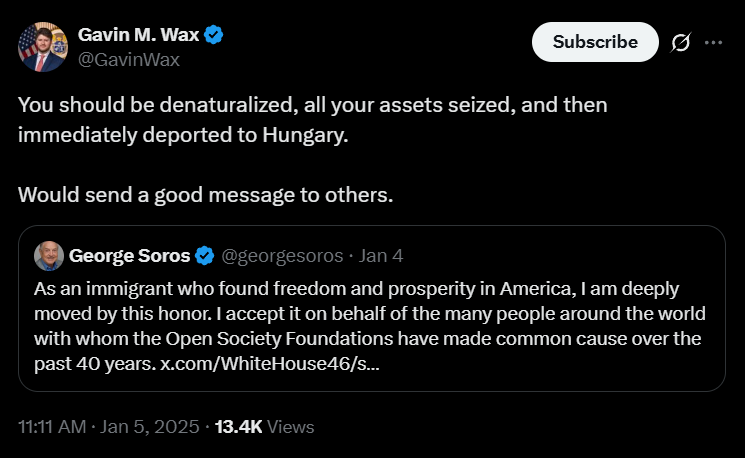The width and height of the screenshot is (745, 458).
Task: Click the Grok slashed-circle icon
Action: [x=681, y=42]
